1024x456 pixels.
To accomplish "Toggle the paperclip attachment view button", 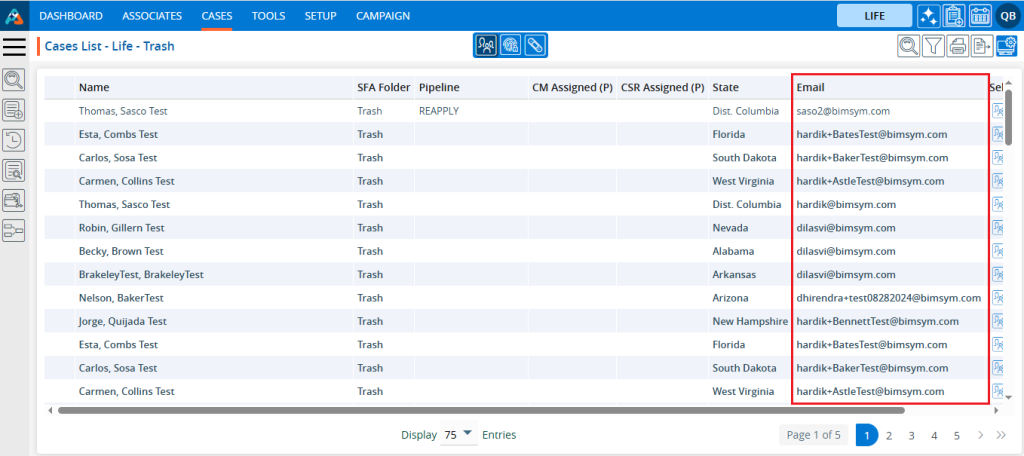I will tap(536, 45).
